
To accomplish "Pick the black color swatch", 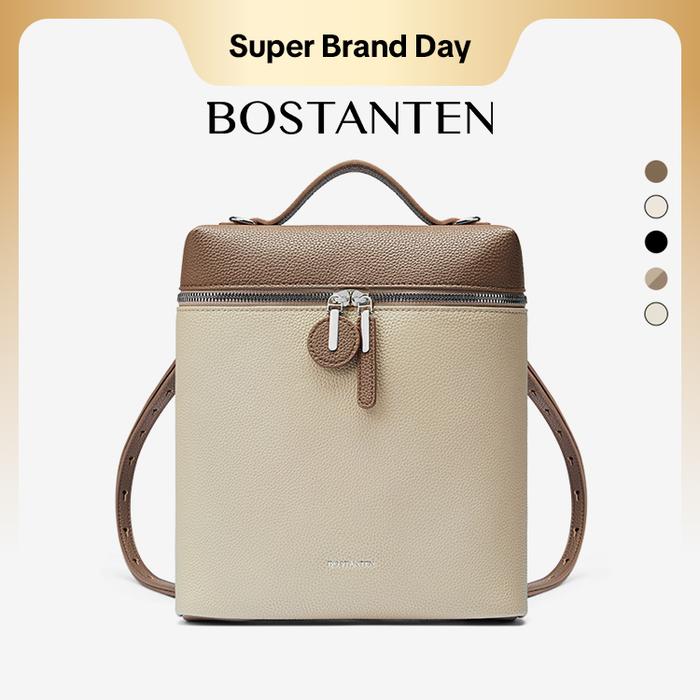I will click(x=656, y=242).
